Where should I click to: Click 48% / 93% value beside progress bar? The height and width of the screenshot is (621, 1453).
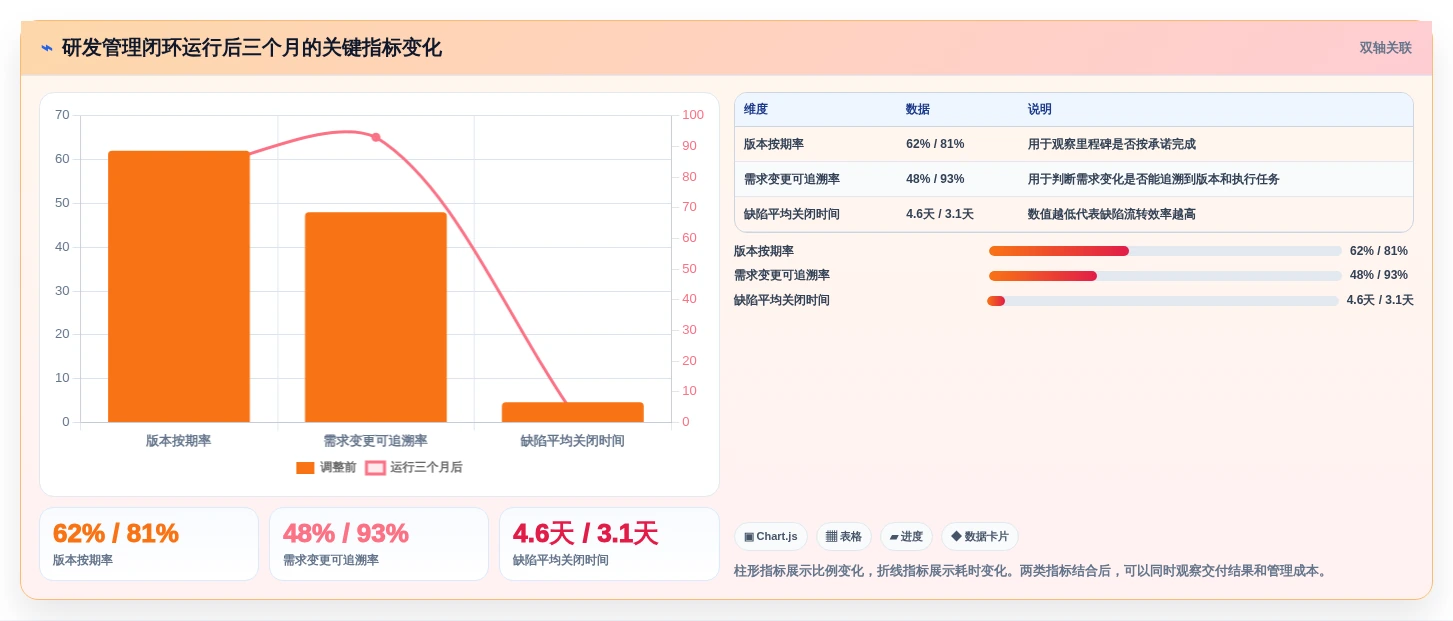tap(1379, 275)
